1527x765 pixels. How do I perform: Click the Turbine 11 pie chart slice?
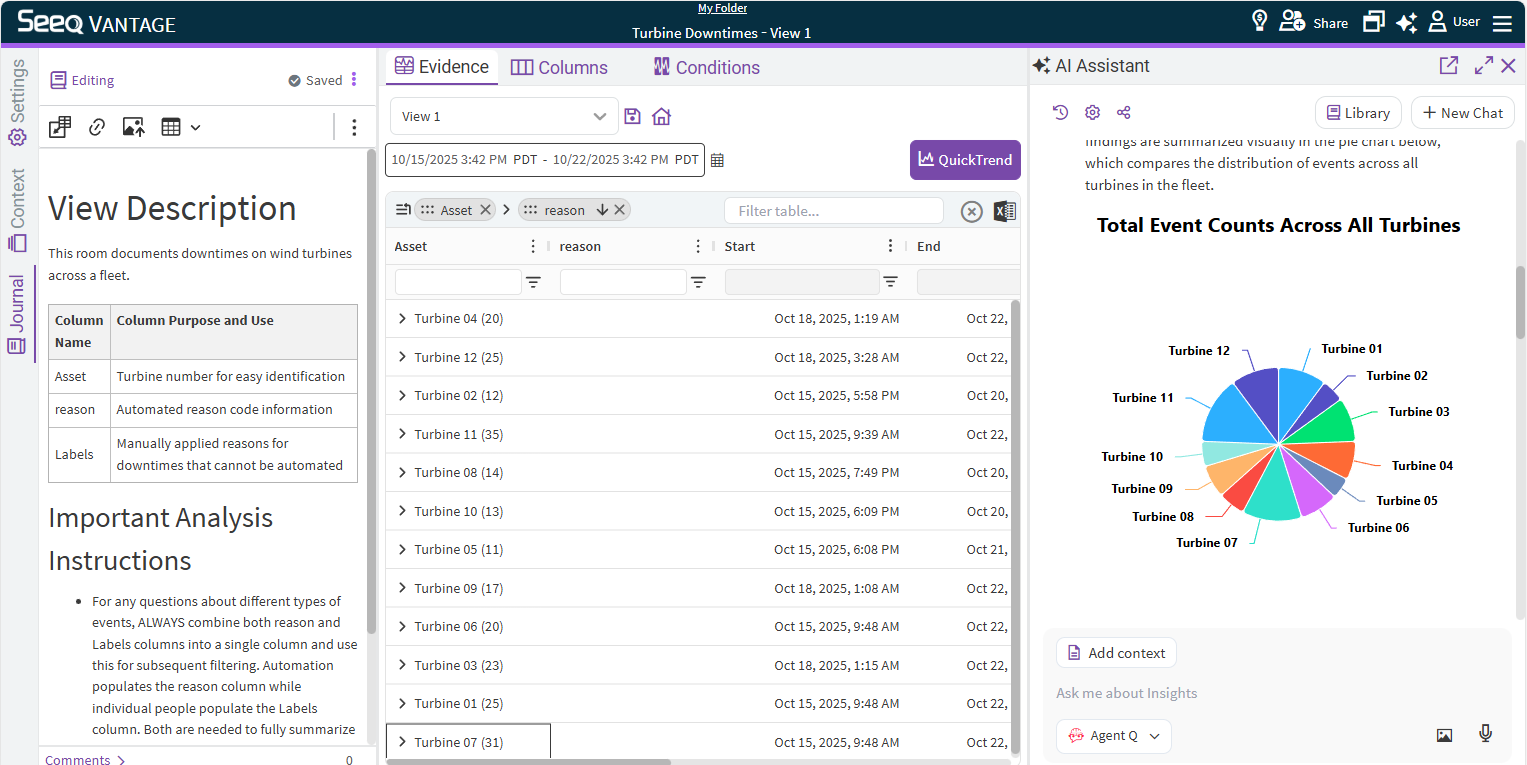1233,416
